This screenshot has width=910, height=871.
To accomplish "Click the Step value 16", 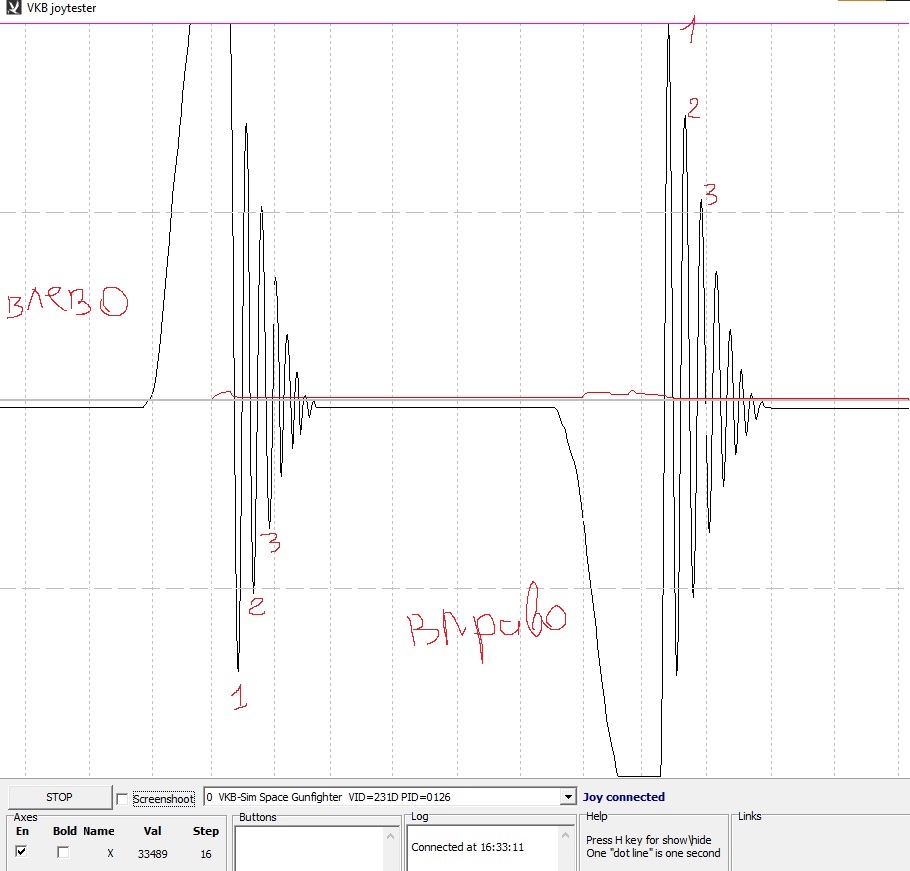I will pyautogui.click(x=205, y=854).
